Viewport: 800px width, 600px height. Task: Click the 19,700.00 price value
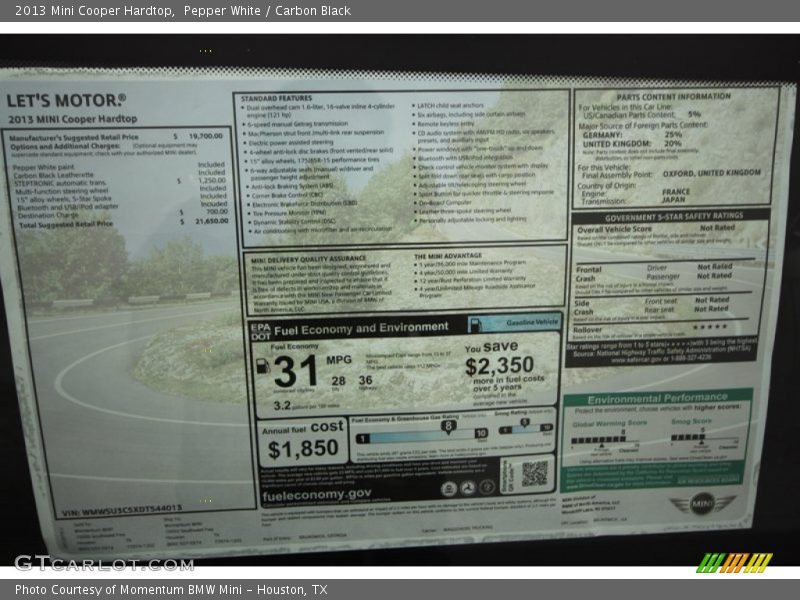[206, 136]
